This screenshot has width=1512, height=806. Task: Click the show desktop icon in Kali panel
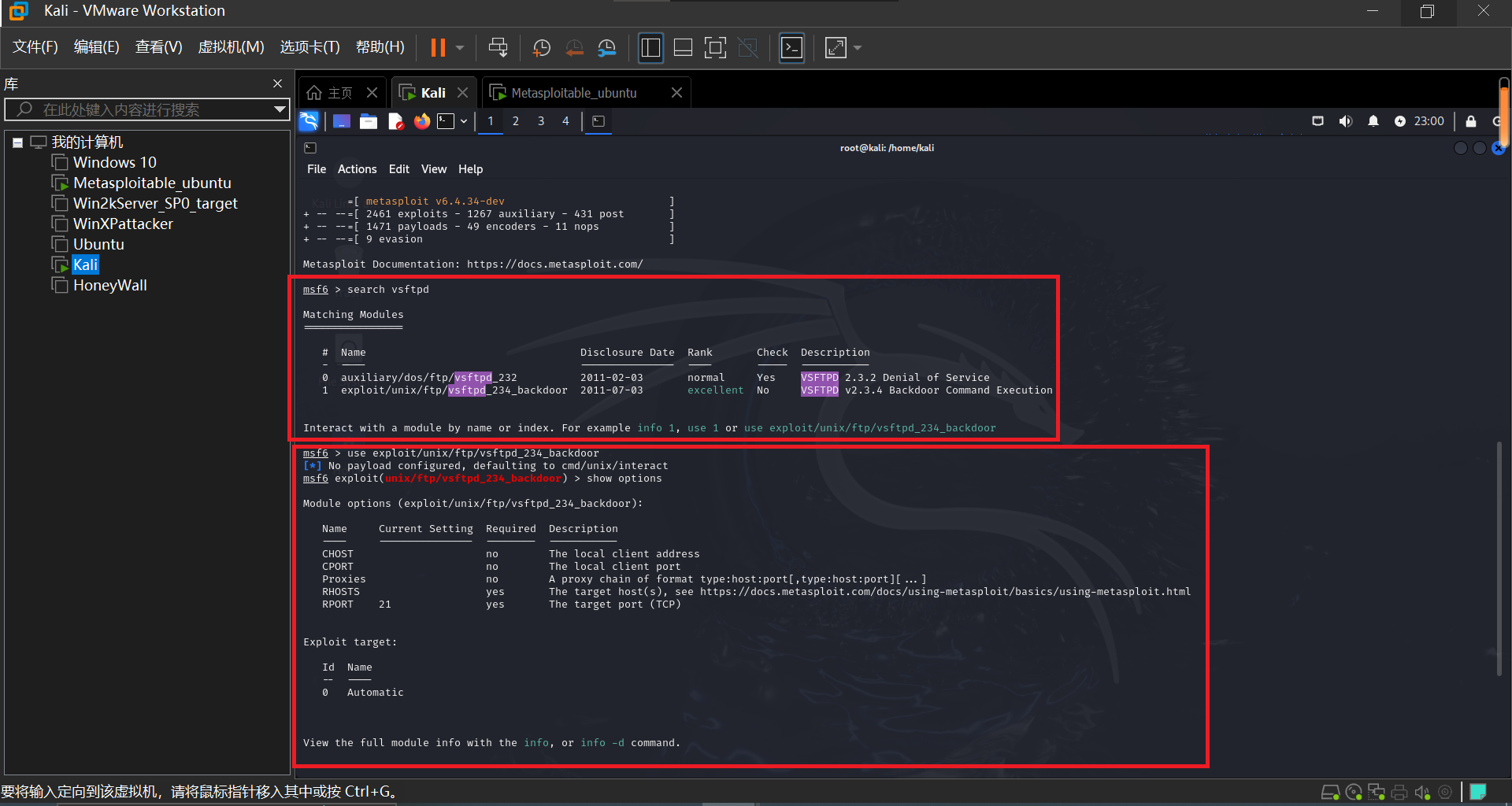342,121
